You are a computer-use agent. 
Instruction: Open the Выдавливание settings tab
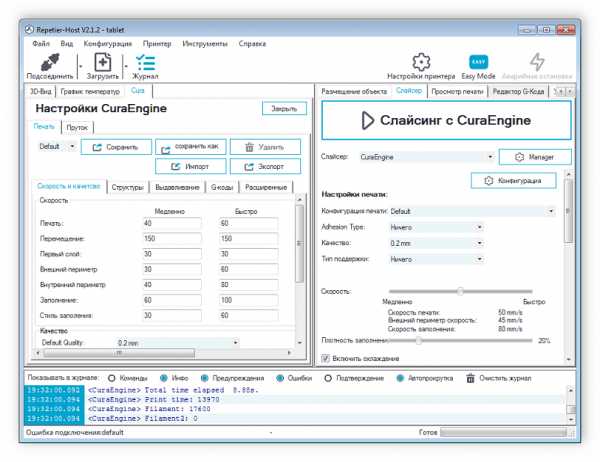coord(177,187)
